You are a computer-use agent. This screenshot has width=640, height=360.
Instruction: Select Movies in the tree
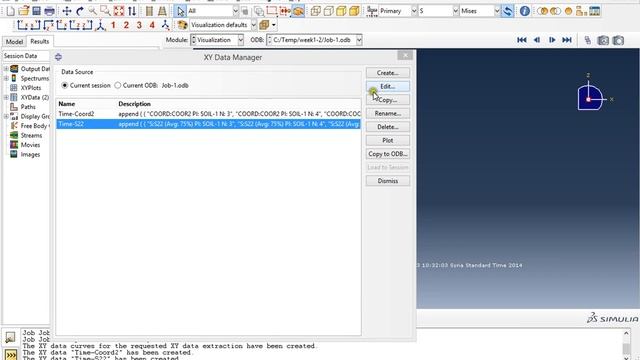pos(30,145)
